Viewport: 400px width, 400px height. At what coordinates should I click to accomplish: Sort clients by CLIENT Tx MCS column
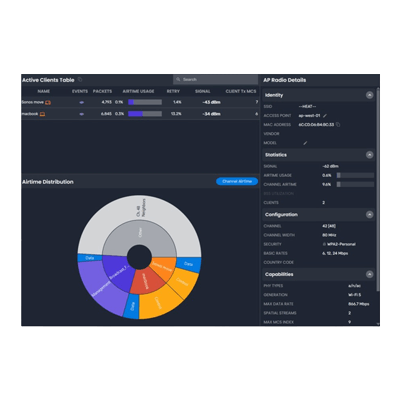[x=241, y=91]
